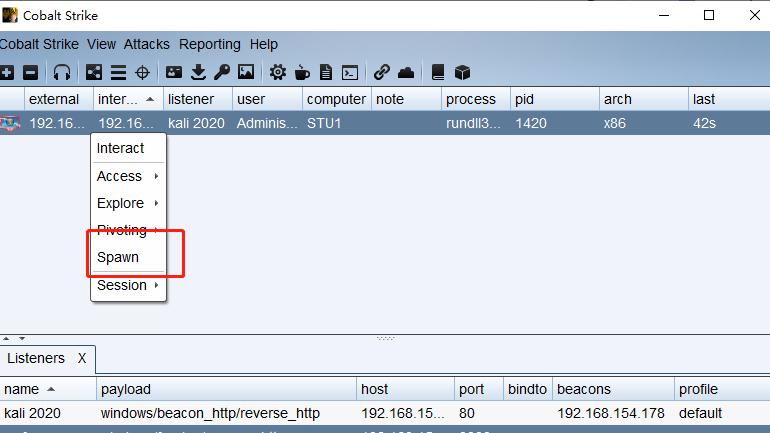Open the View menu
Image resolution: width=770 pixels, height=433 pixels.
coord(102,44)
